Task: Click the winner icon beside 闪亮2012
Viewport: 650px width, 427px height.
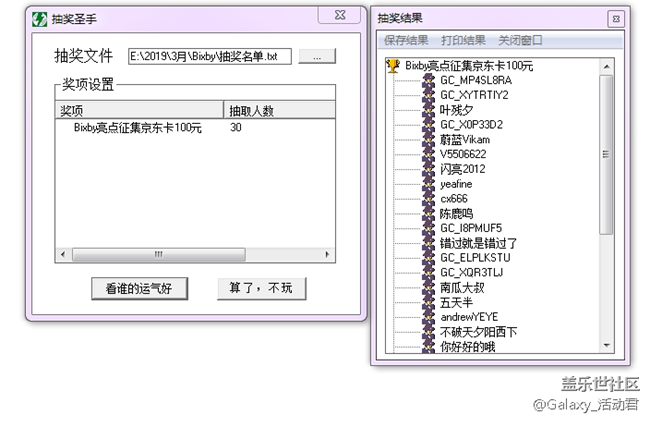Action: (x=428, y=169)
